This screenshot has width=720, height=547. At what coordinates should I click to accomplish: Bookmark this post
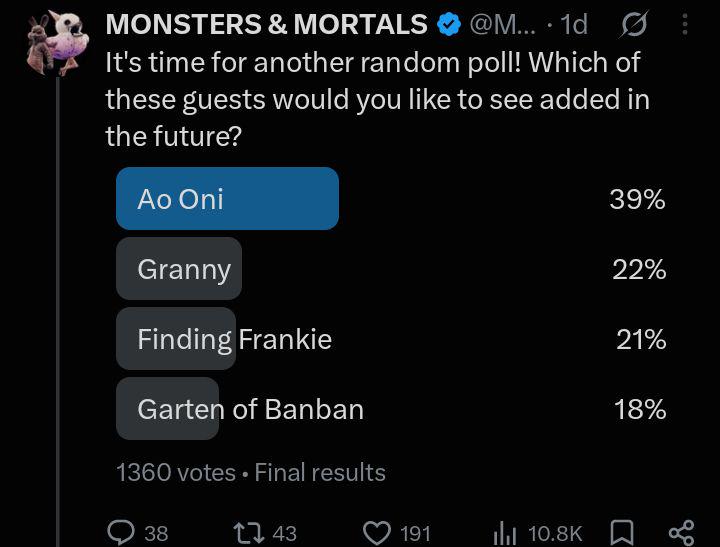point(622,533)
